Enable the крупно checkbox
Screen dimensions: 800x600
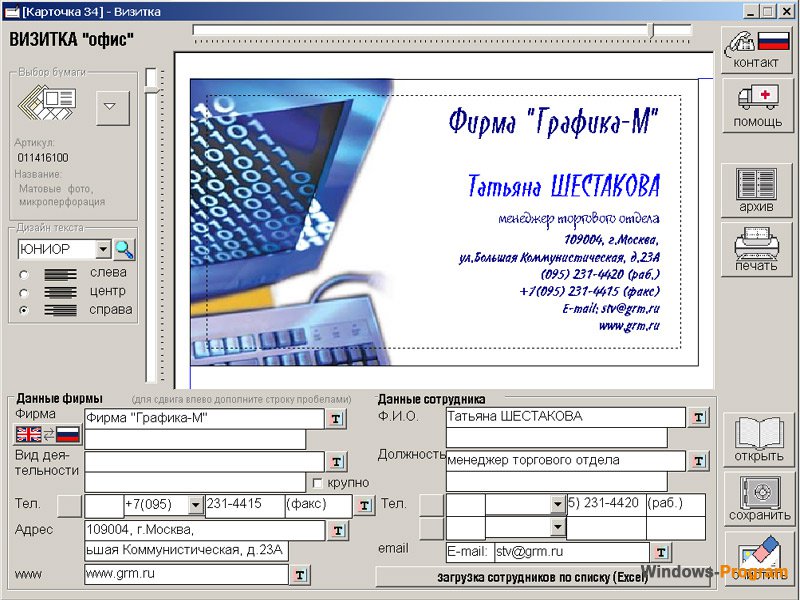coord(317,482)
